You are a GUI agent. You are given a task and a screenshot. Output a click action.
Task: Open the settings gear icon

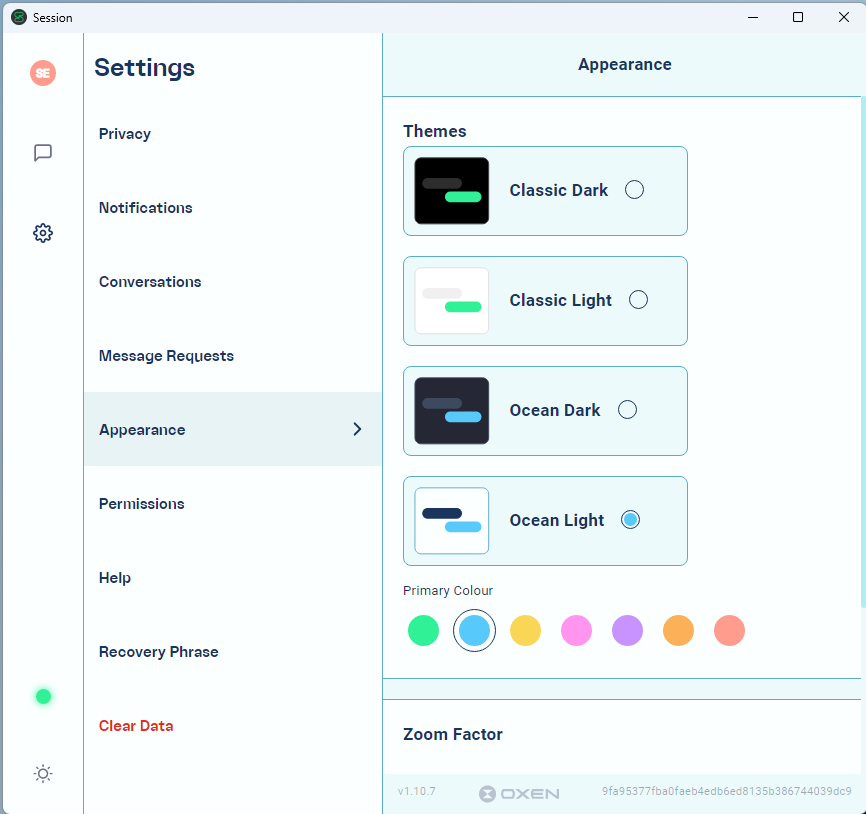pos(43,233)
